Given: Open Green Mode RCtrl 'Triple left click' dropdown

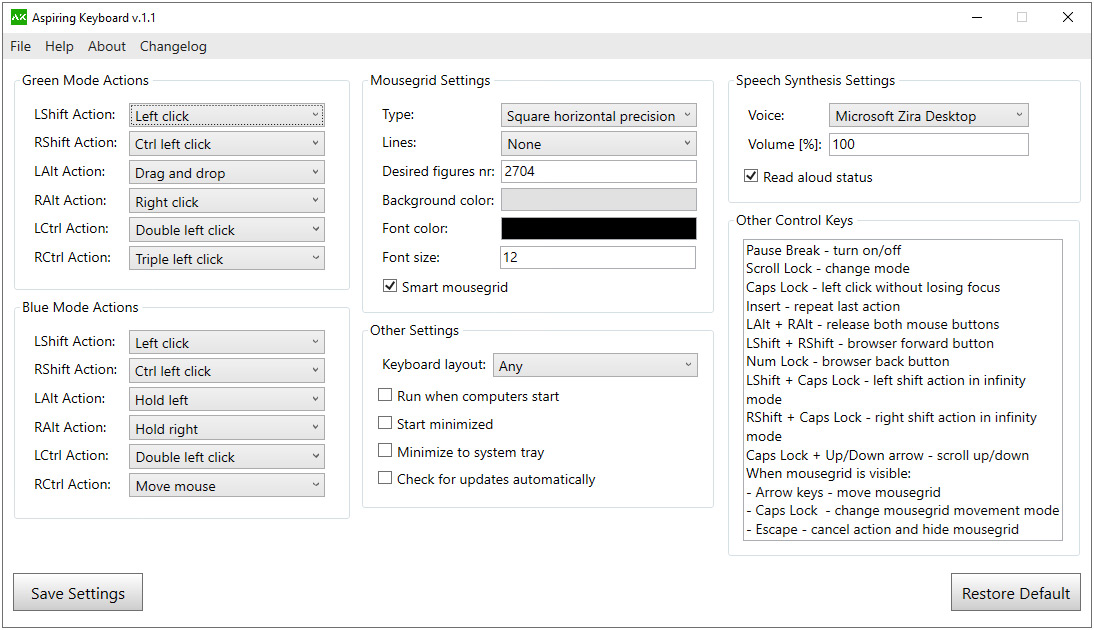Looking at the screenshot, I should click(x=227, y=258).
